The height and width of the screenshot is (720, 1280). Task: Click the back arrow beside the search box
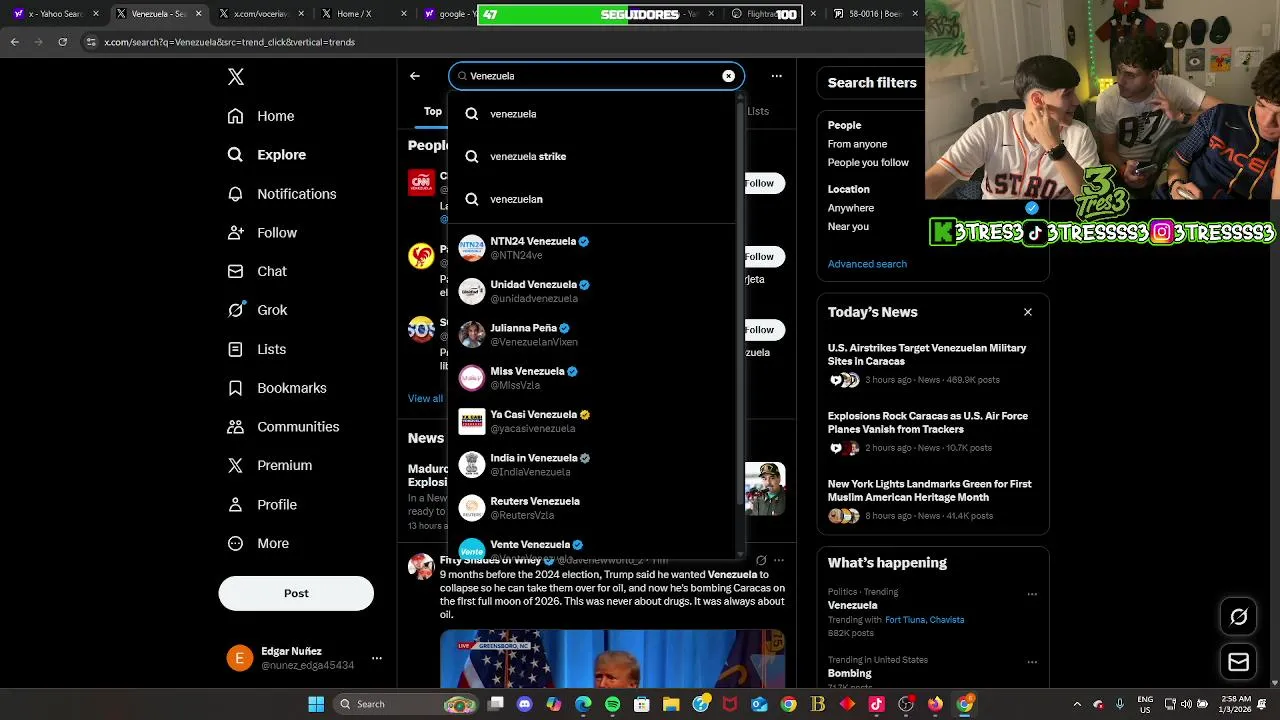[x=415, y=76]
